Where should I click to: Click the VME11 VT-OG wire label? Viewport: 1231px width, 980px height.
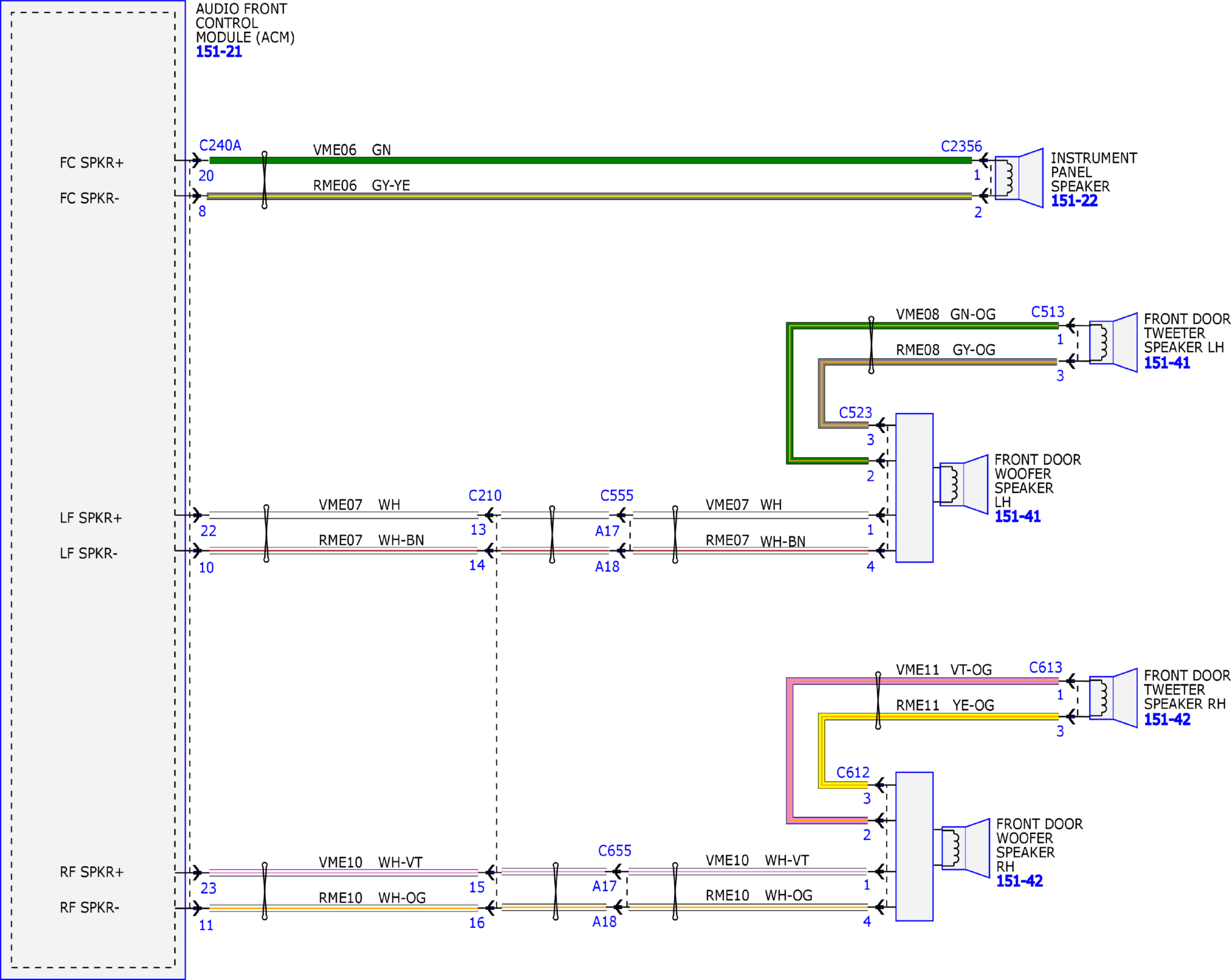pyautogui.click(x=944, y=670)
